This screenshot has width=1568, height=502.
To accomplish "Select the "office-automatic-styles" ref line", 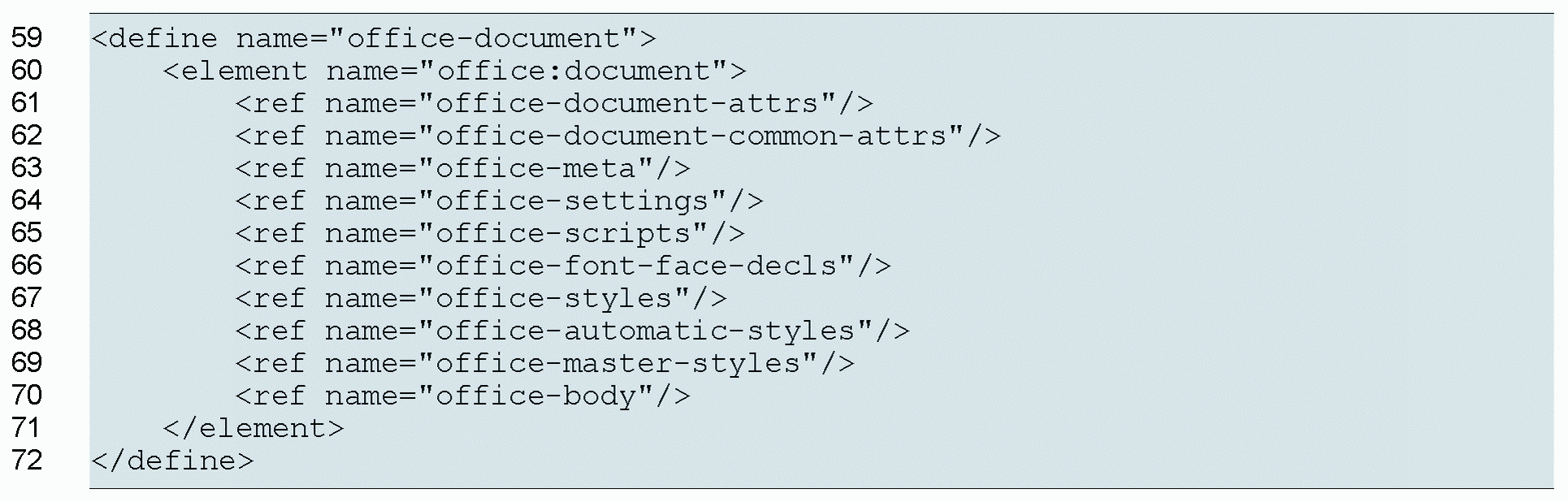I will 572,331.
